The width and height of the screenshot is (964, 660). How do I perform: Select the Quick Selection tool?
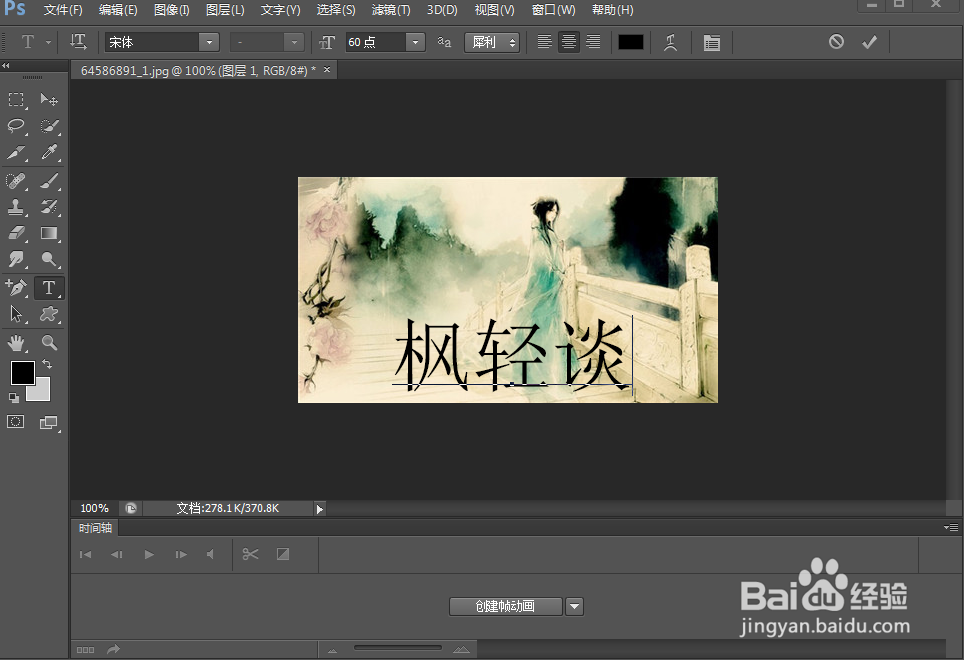pos(49,126)
